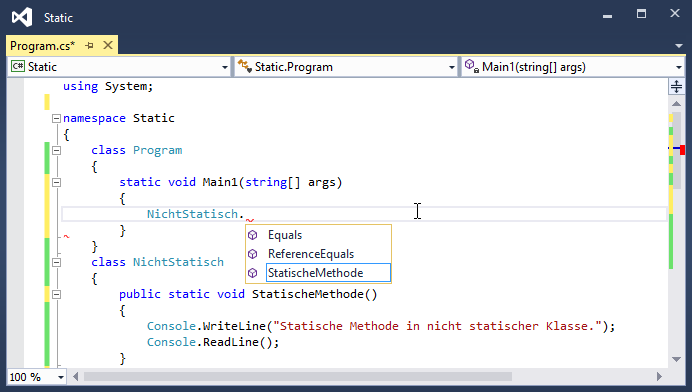Screen dimensions: 692x392
Task: Pin the Program.cs tab
Action: [90, 45]
